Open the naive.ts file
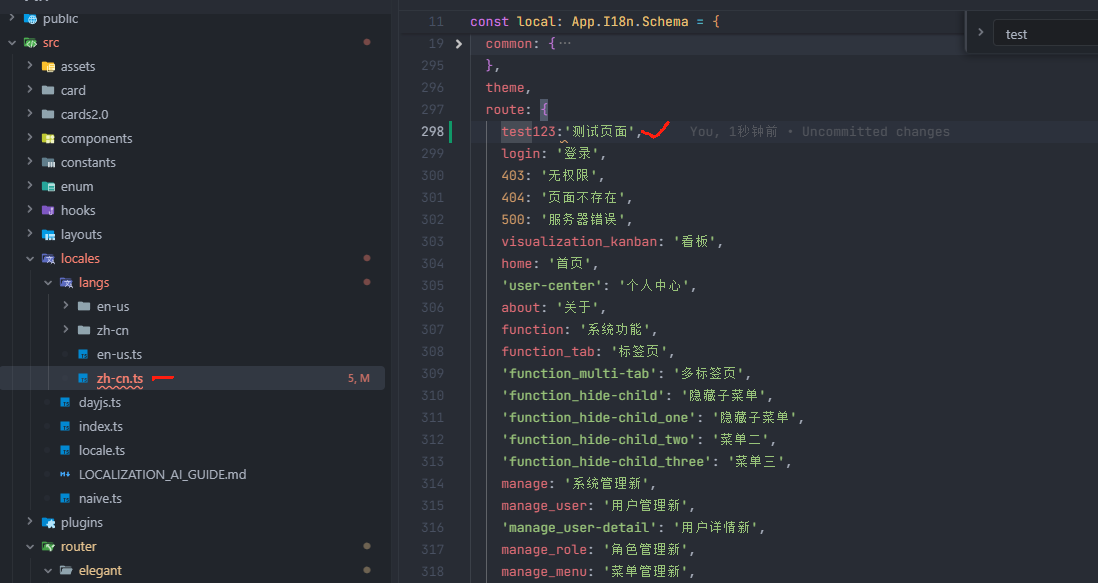1098x583 pixels. tap(99, 499)
